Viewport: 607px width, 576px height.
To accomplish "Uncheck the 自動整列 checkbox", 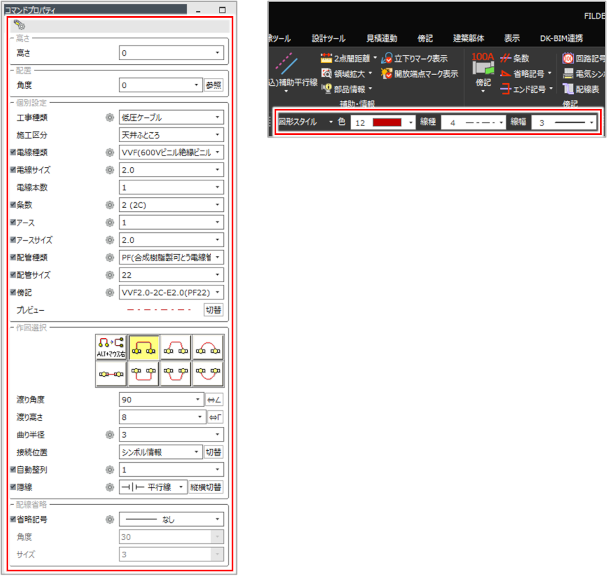I will click(12, 468).
